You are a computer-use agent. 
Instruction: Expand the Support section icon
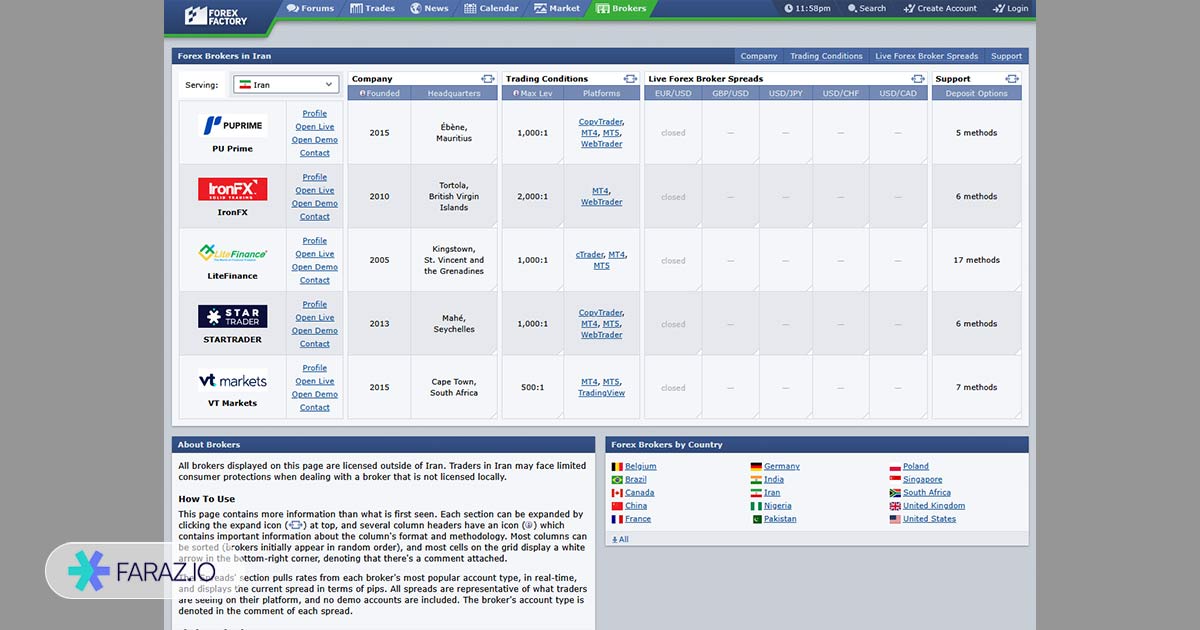[x=1012, y=79]
